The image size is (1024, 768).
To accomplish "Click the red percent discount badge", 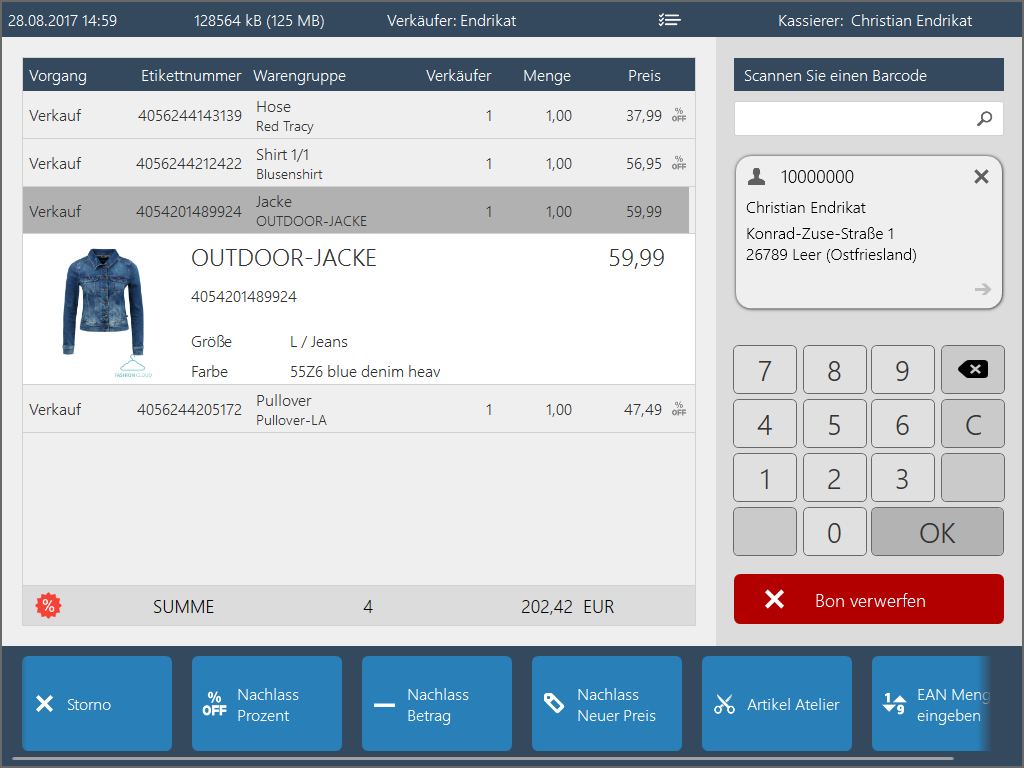I will [x=47, y=606].
